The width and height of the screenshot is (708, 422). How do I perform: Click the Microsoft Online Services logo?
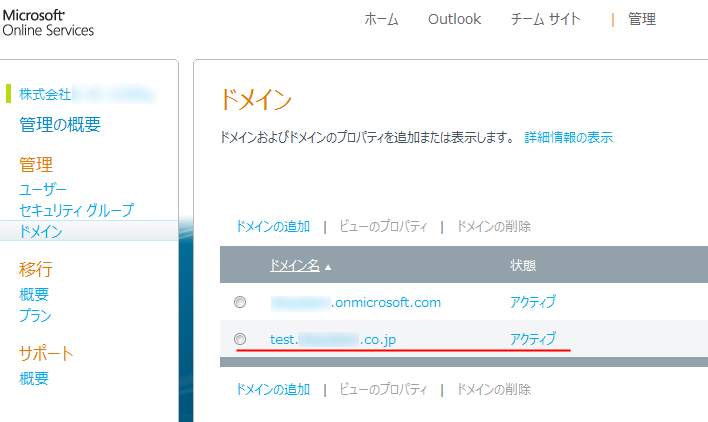click(x=48, y=23)
